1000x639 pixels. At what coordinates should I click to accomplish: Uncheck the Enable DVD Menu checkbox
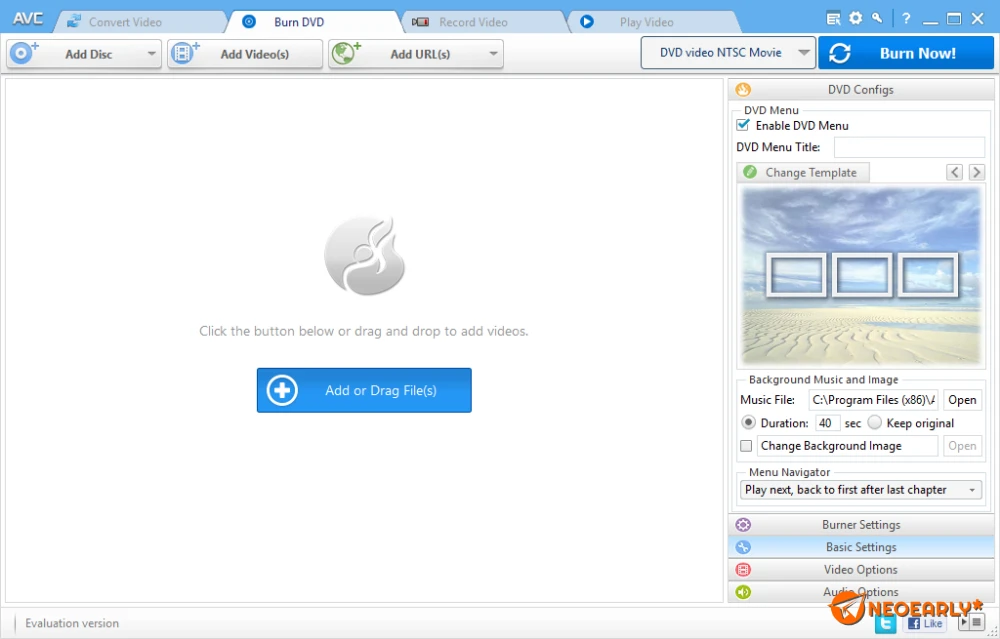(x=743, y=125)
